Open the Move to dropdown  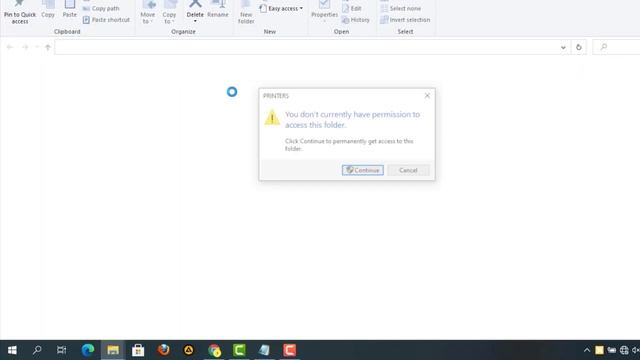point(148,12)
